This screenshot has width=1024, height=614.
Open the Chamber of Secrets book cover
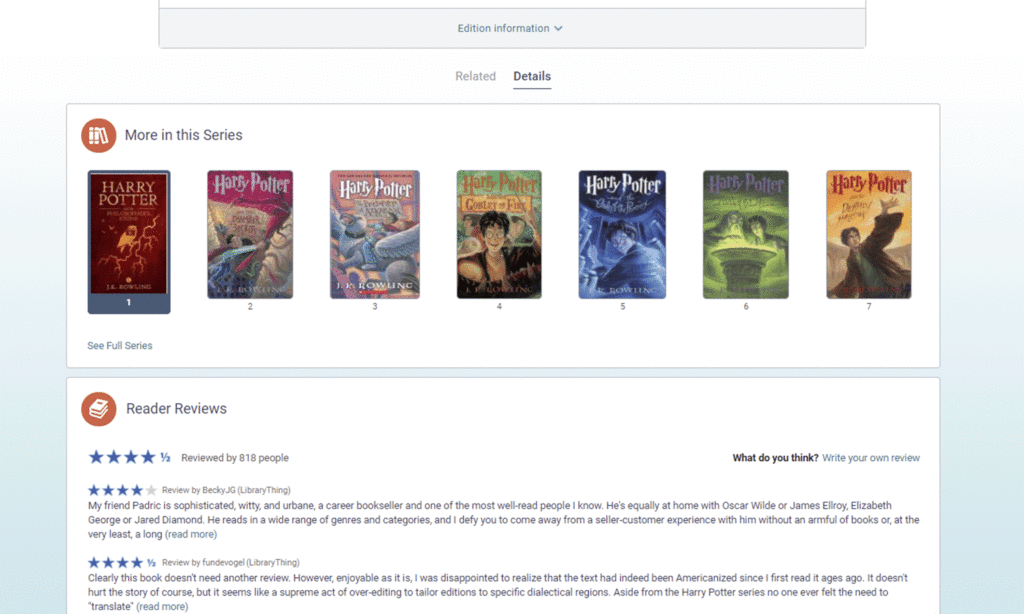[x=250, y=234]
